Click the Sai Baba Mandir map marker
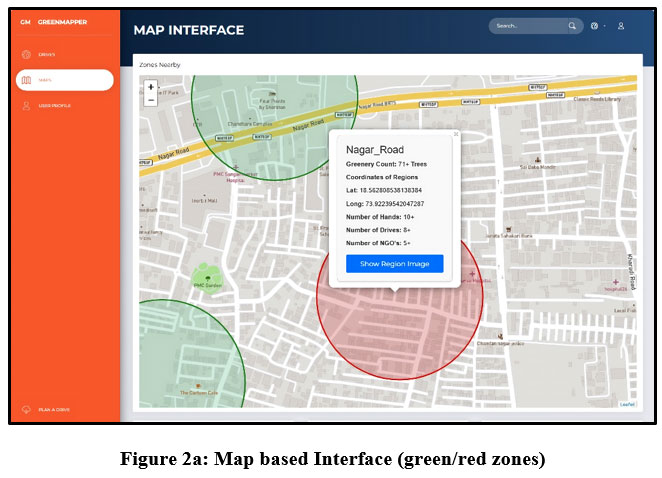The width and height of the screenshot is (662, 478). [x=538, y=161]
